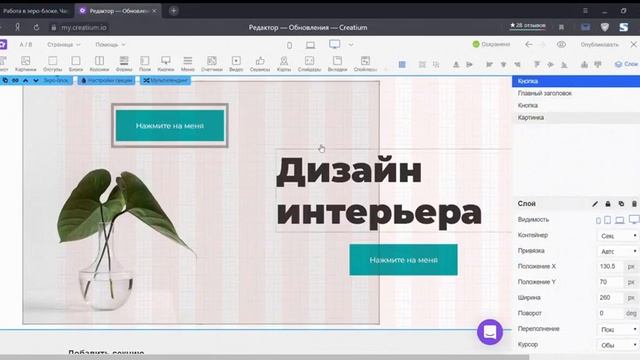The image size is (640, 360).
Task: Open the Помощь help dropdown
Action: tap(110, 44)
